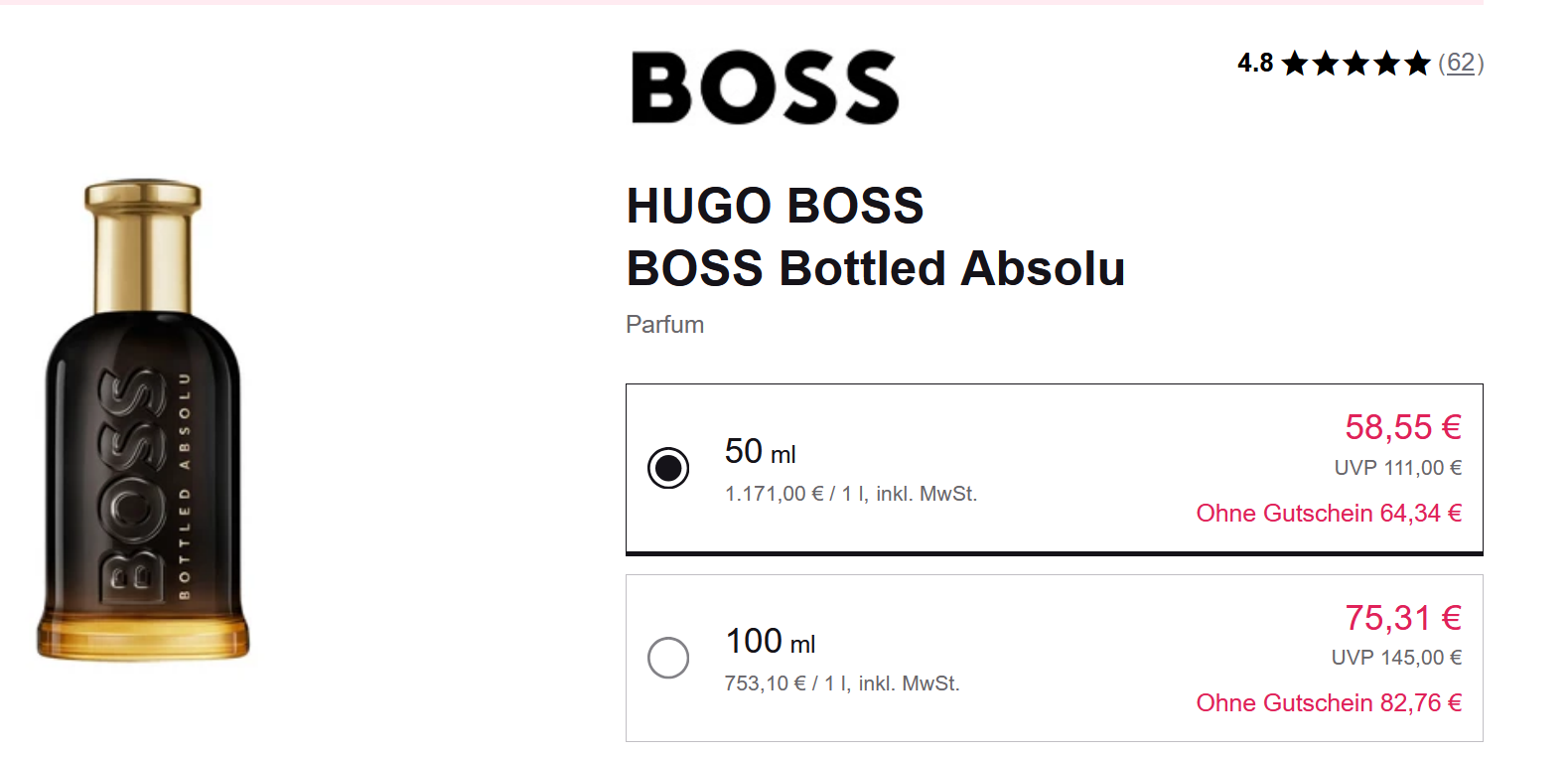Click the 4.8 rating score

click(x=1255, y=64)
